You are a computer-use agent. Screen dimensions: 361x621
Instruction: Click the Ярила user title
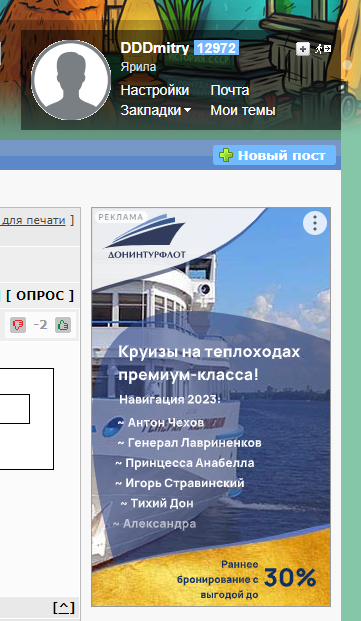138,67
